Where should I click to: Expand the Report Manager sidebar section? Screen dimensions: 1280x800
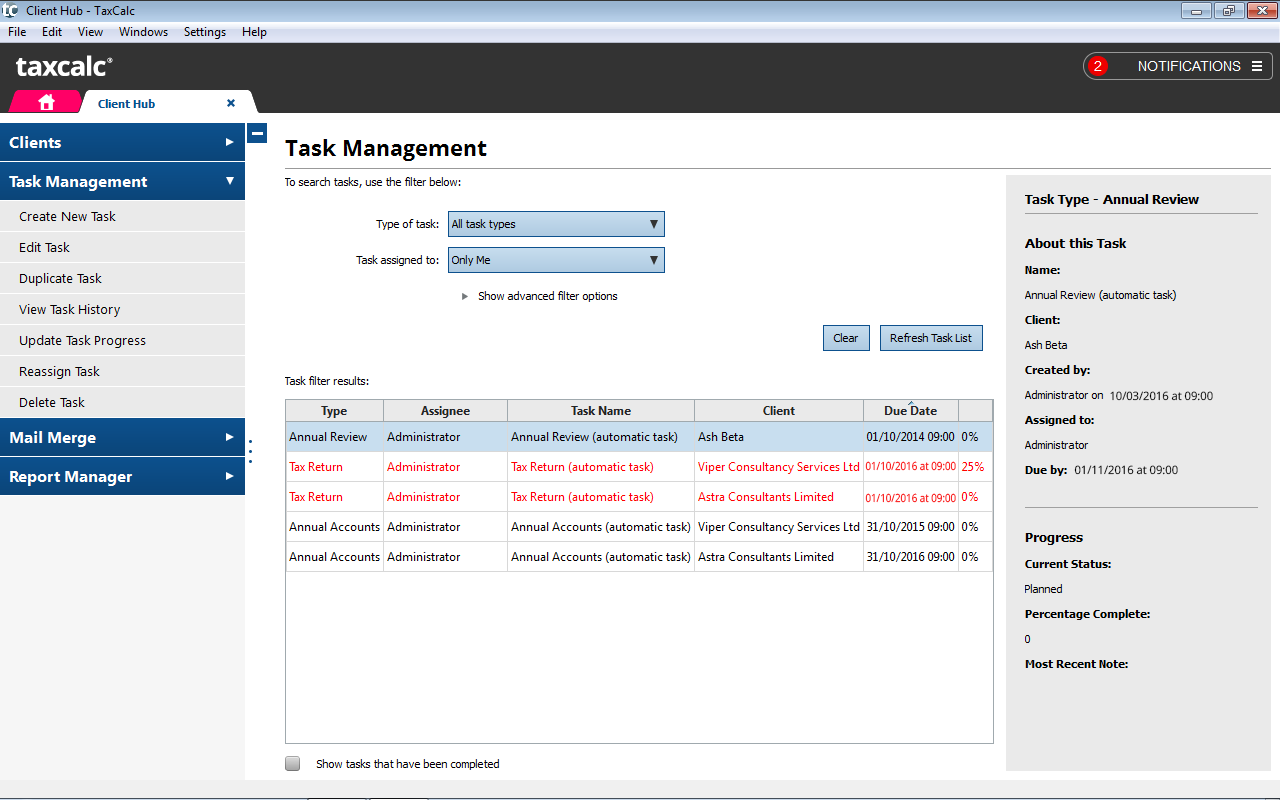[x=122, y=476]
